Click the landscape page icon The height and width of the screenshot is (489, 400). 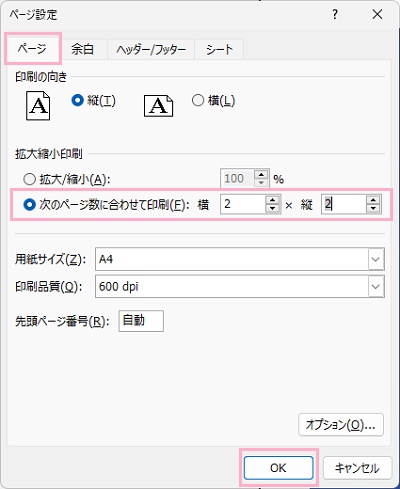[x=158, y=106]
